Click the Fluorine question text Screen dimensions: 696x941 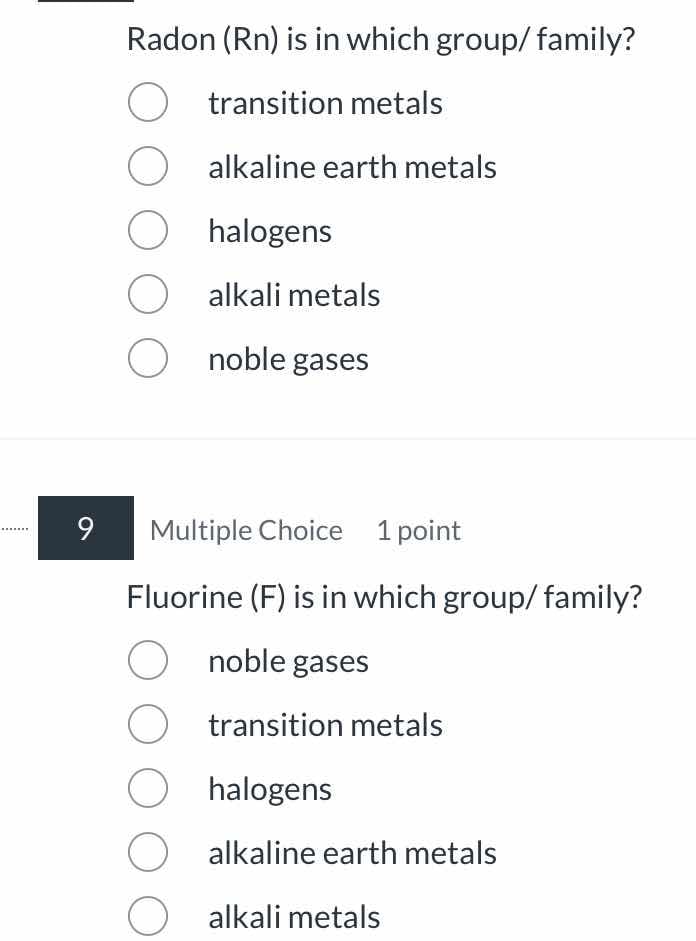coord(385,596)
